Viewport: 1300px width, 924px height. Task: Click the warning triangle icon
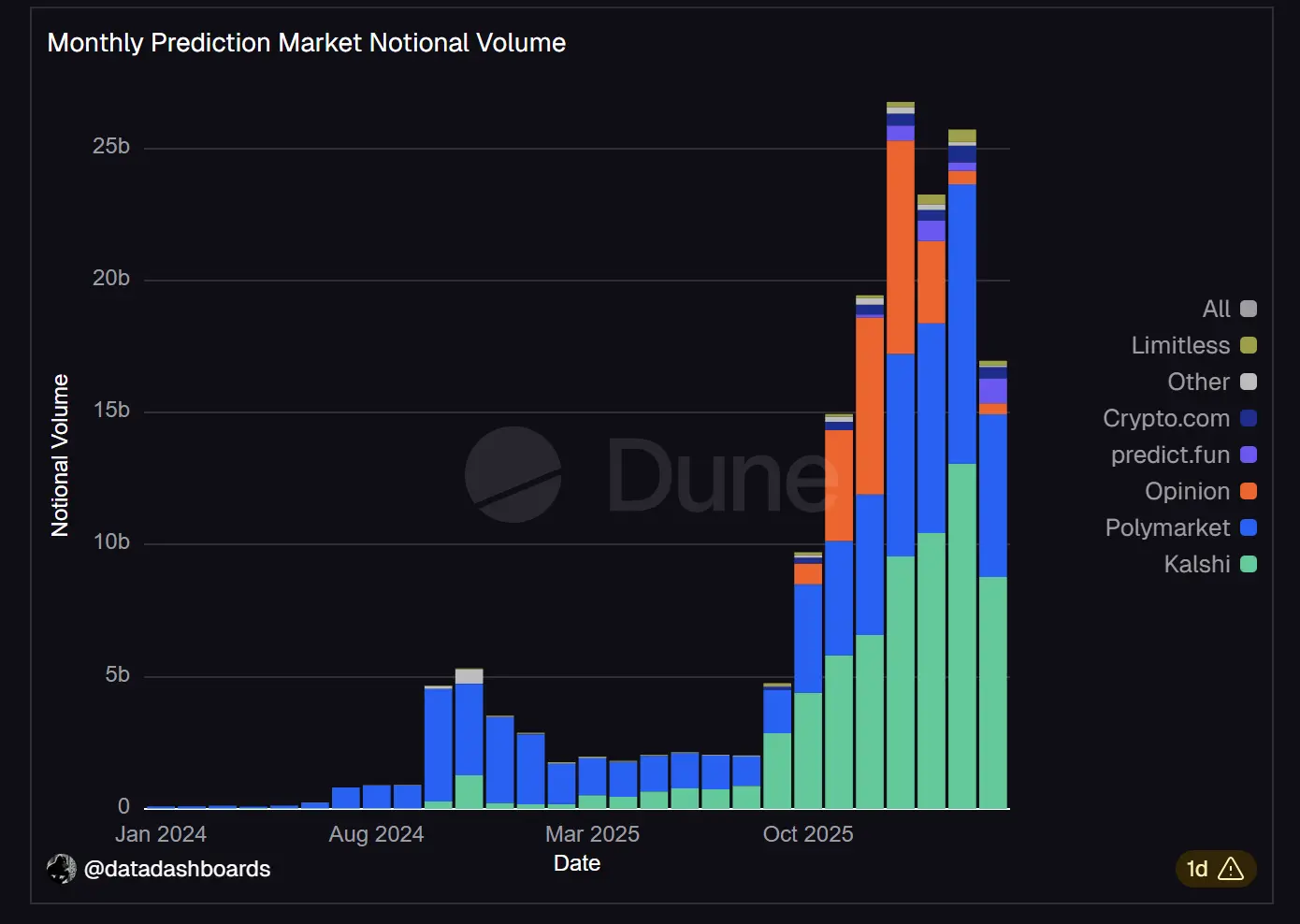pos(1231,869)
